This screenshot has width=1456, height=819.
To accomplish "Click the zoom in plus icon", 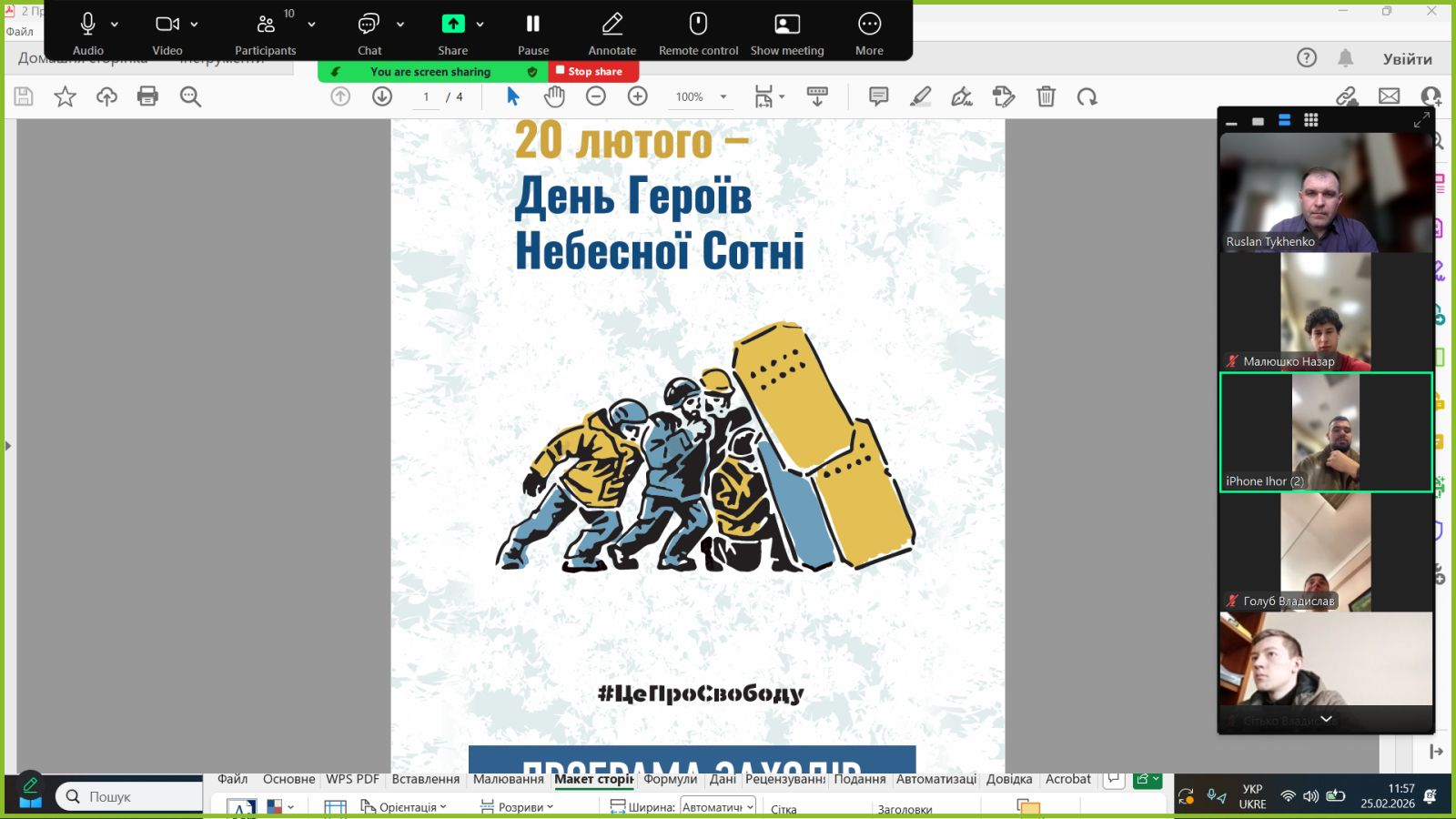I will (x=638, y=96).
